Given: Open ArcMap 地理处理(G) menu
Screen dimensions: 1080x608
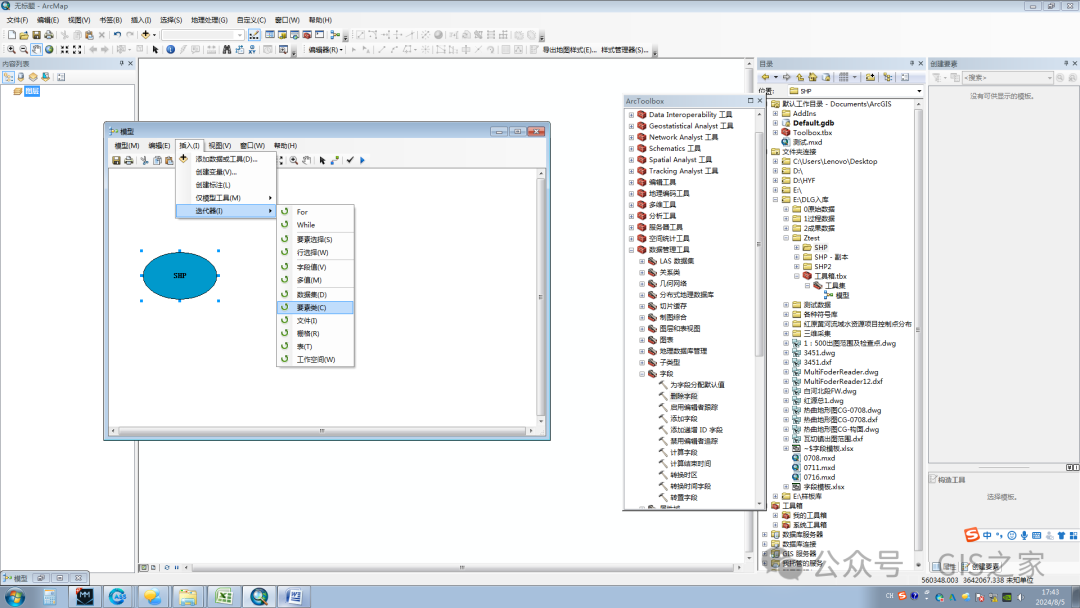Looking at the screenshot, I should (x=209, y=20).
